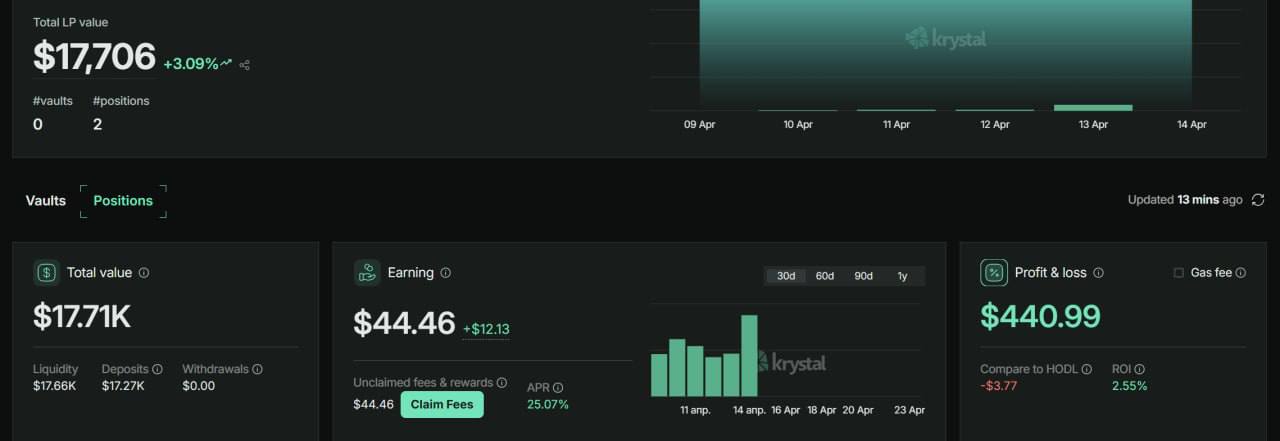Click the info icon next to Total value
The height and width of the screenshot is (441, 1280).
coord(144,273)
